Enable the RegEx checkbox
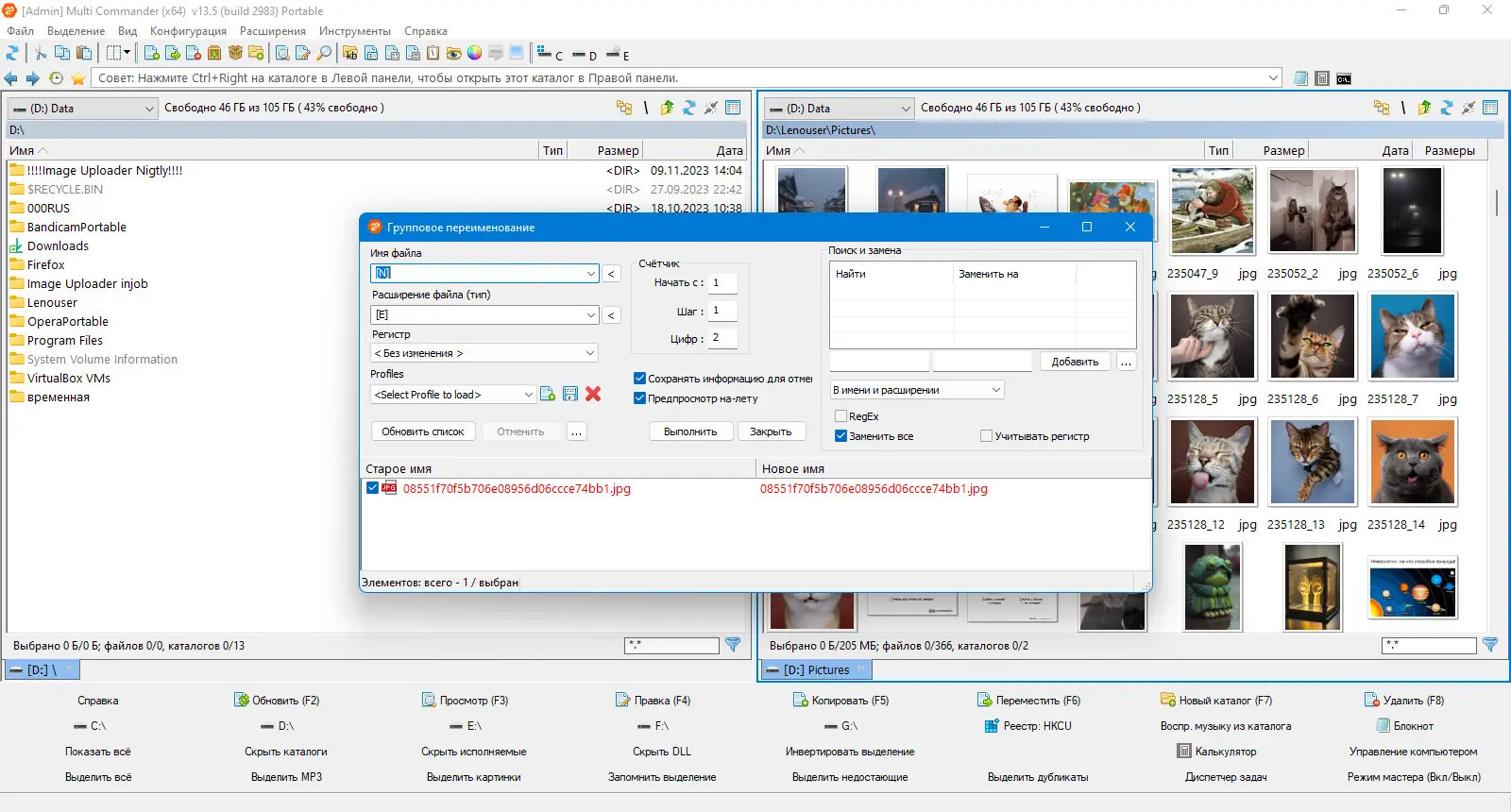This screenshot has width=1511, height=812. pyautogui.click(x=841, y=416)
